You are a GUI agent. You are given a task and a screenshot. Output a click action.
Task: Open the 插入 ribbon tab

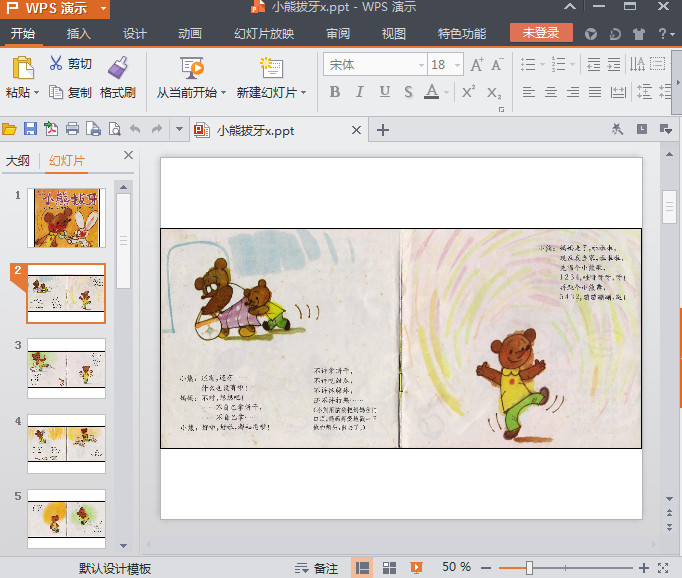[x=78, y=33]
